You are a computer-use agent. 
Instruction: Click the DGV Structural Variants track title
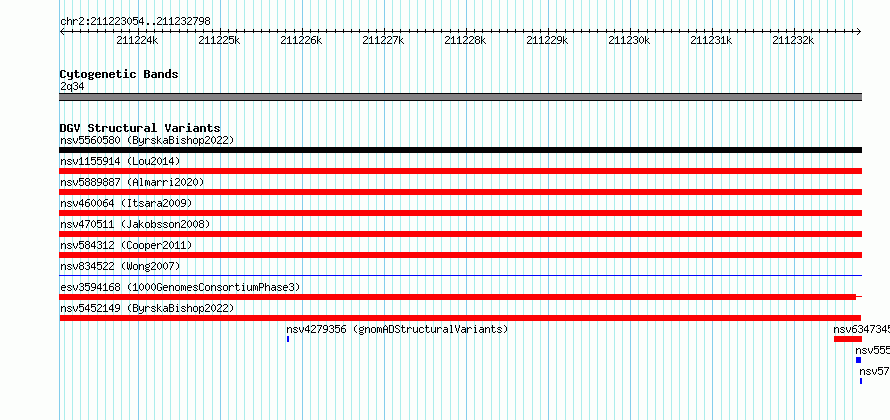140,128
